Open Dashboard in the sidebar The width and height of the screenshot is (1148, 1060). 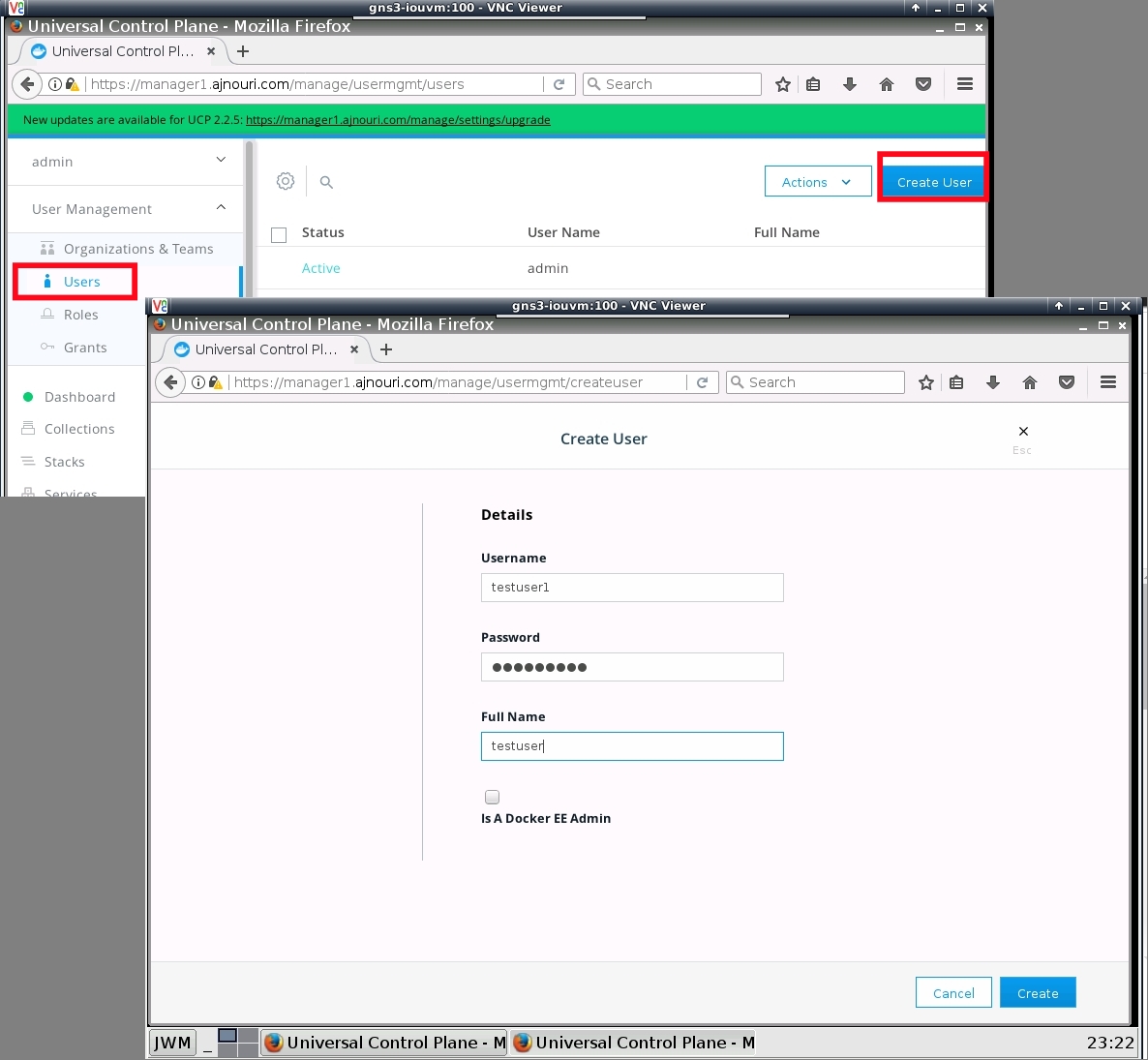click(79, 397)
